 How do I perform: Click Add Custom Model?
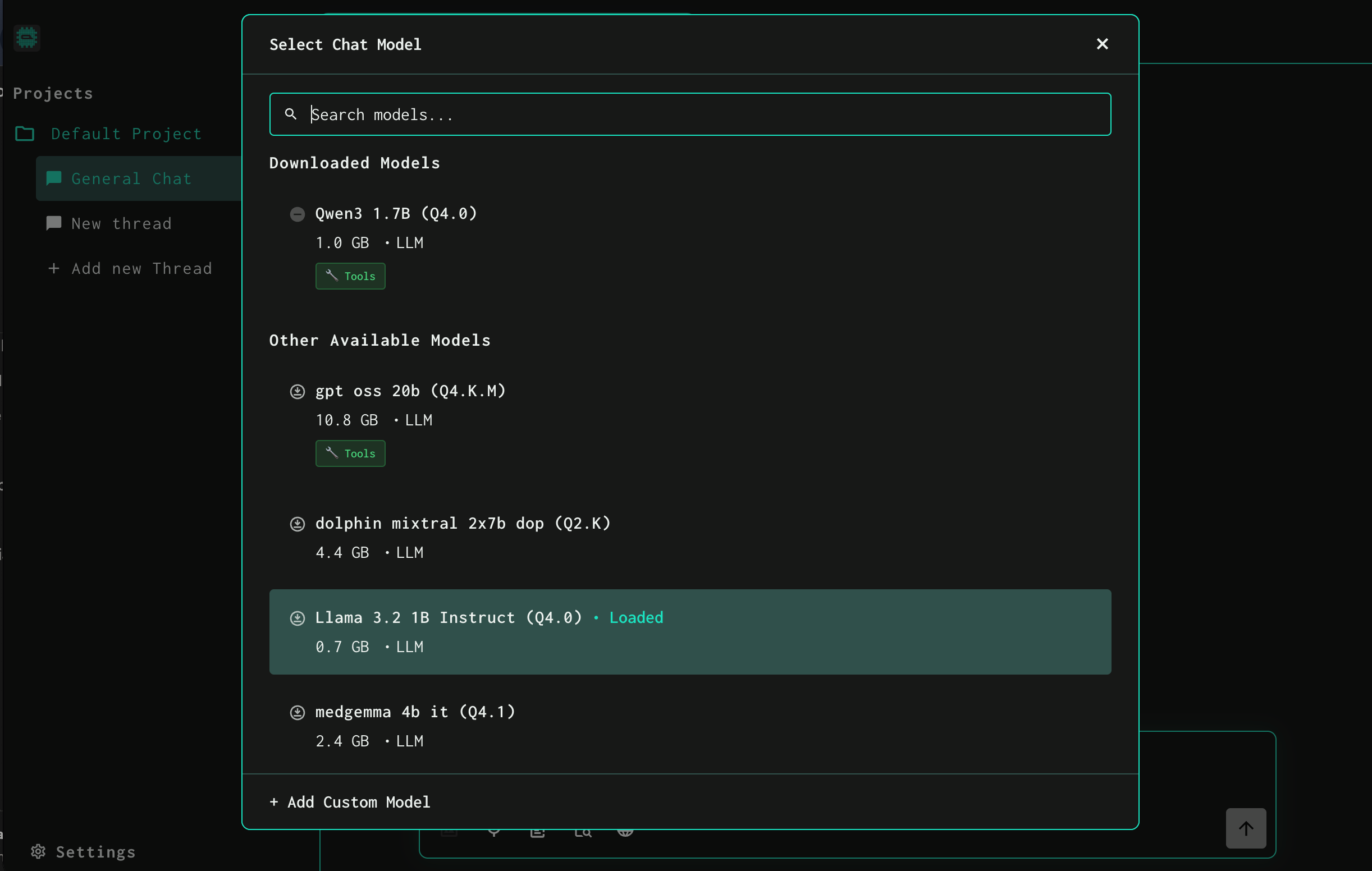point(350,802)
